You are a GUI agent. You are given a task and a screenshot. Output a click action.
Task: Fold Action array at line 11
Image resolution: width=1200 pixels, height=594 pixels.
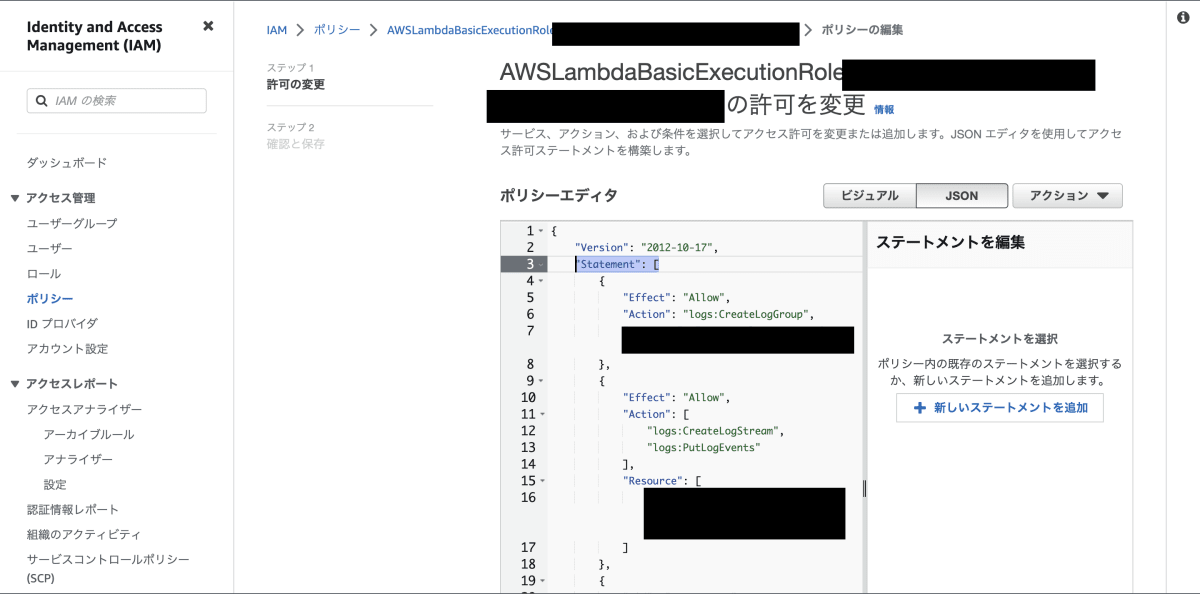(541, 414)
